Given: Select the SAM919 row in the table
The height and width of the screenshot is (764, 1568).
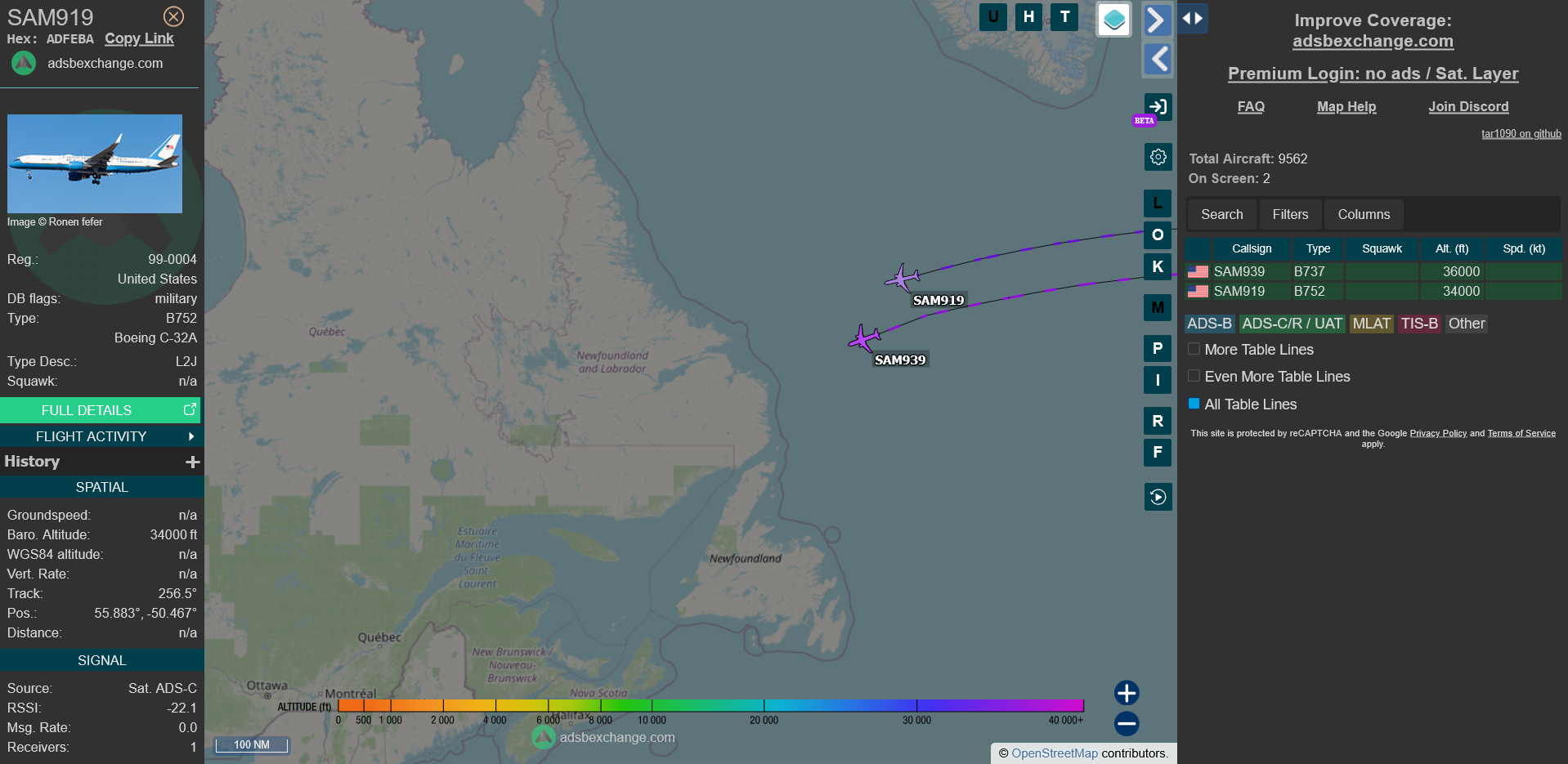Looking at the screenshot, I should pos(1373,291).
